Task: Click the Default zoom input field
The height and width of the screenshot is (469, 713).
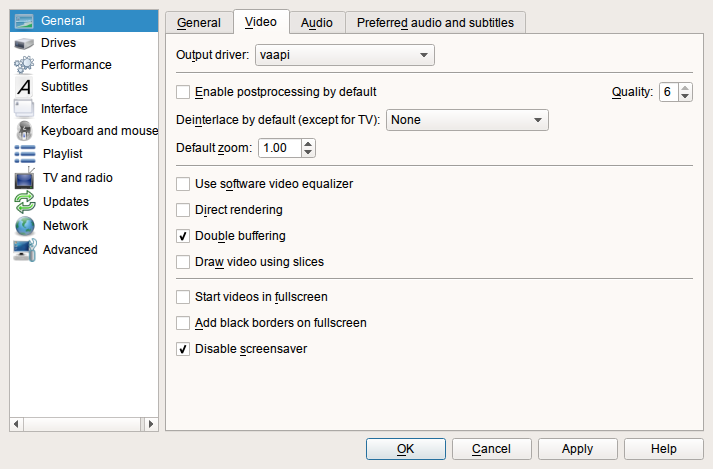Action: pos(280,148)
